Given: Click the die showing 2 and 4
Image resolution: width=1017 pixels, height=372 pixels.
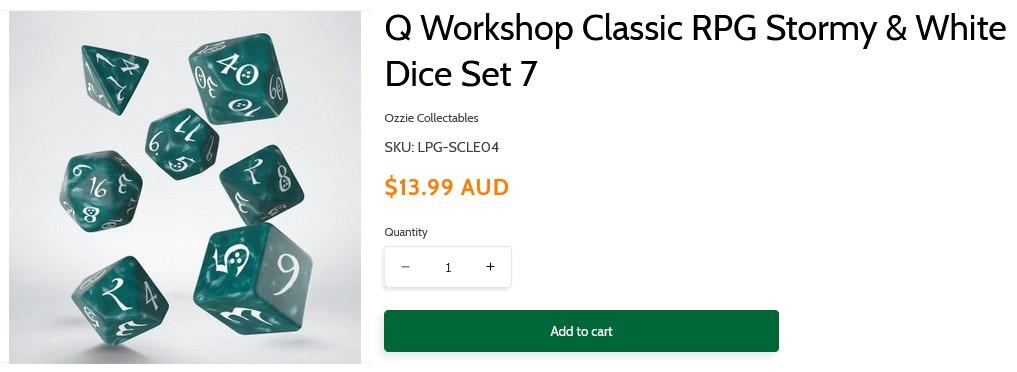Looking at the screenshot, I should pos(120,299).
